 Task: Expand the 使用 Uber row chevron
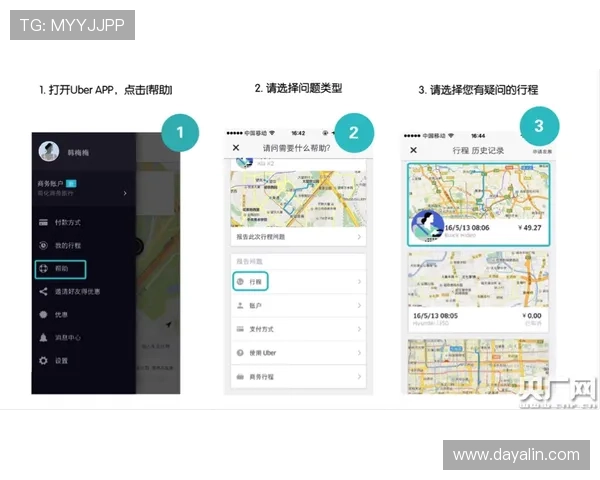pos(359,353)
